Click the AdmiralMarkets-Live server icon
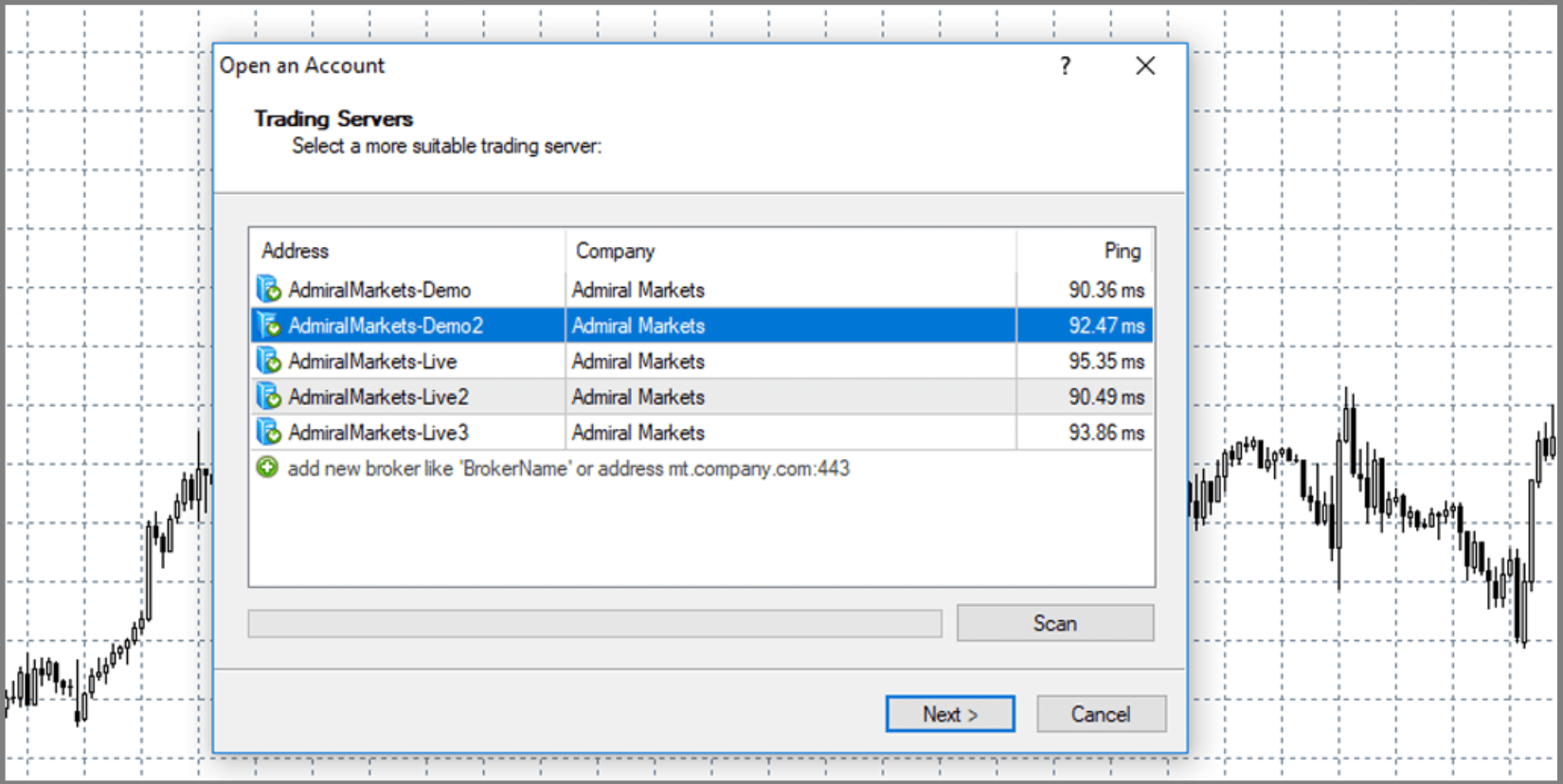The image size is (1563, 784). [269, 361]
